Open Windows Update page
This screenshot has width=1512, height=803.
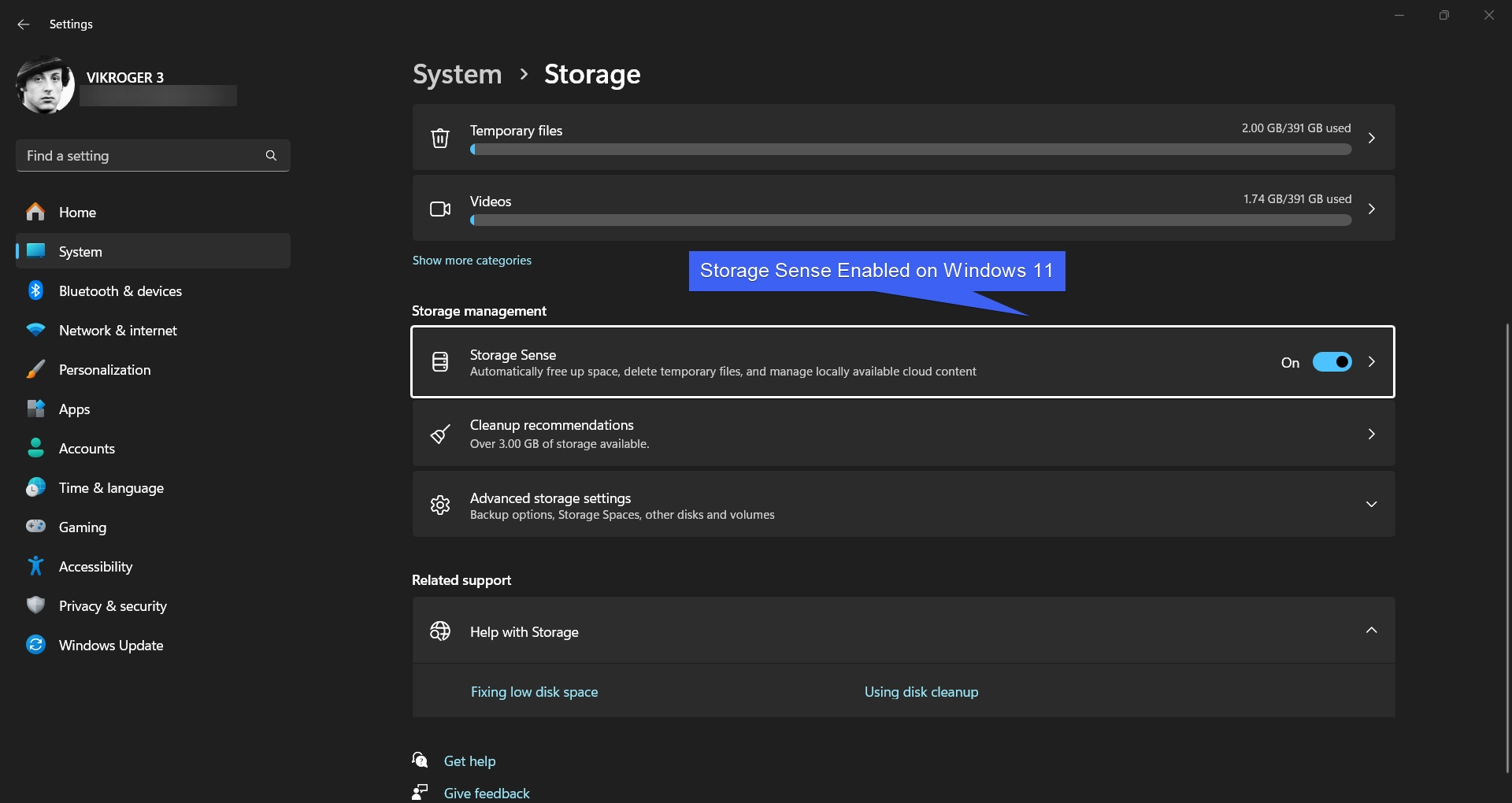[x=153, y=645]
